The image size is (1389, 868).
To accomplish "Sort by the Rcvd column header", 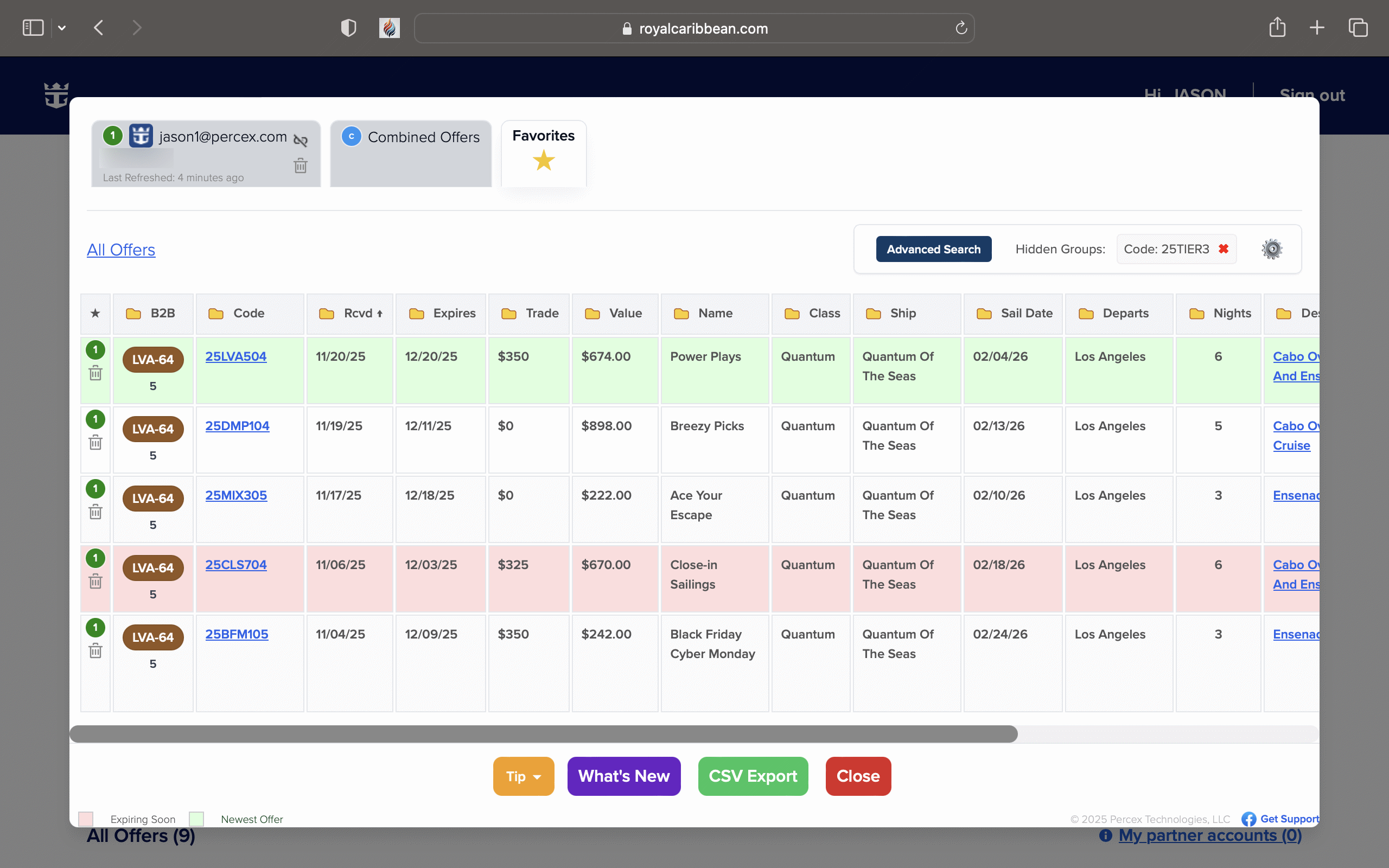I will tap(358, 314).
